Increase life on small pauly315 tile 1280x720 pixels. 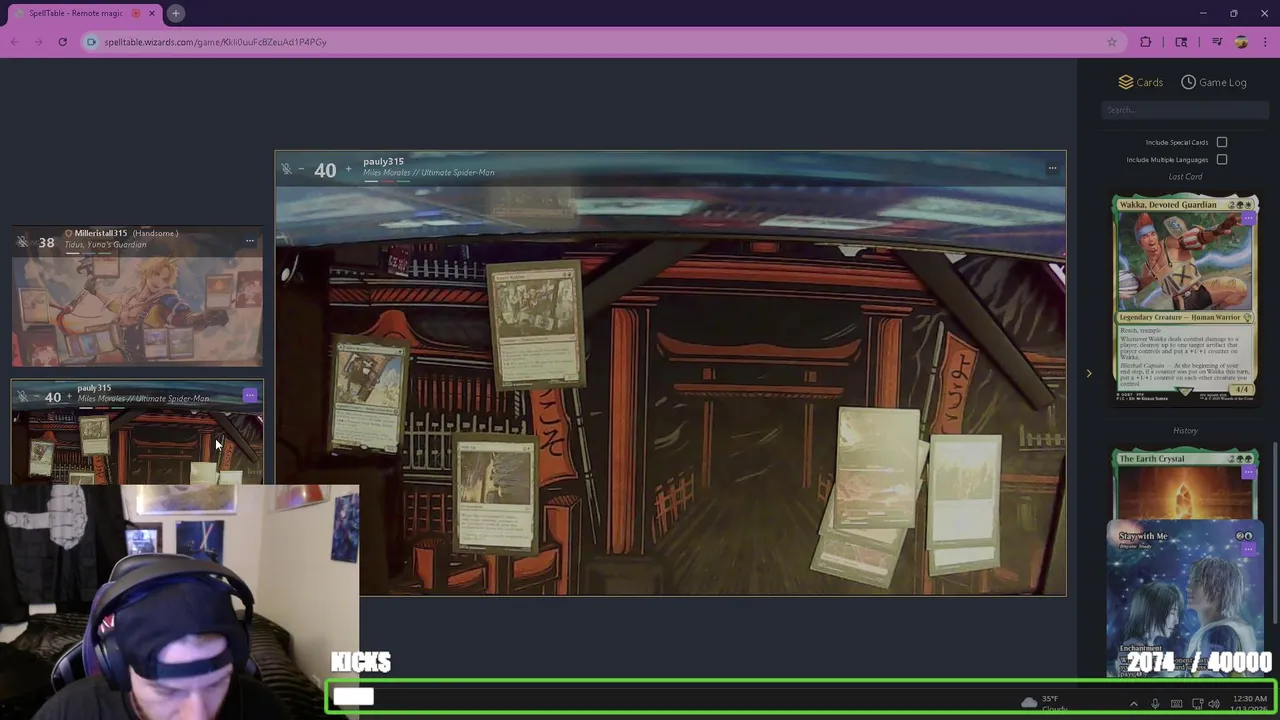click(69, 397)
